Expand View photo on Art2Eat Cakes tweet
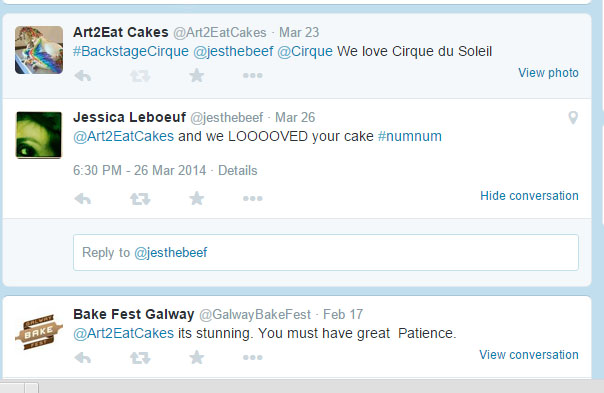This screenshot has height=393, width=604. click(x=548, y=73)
